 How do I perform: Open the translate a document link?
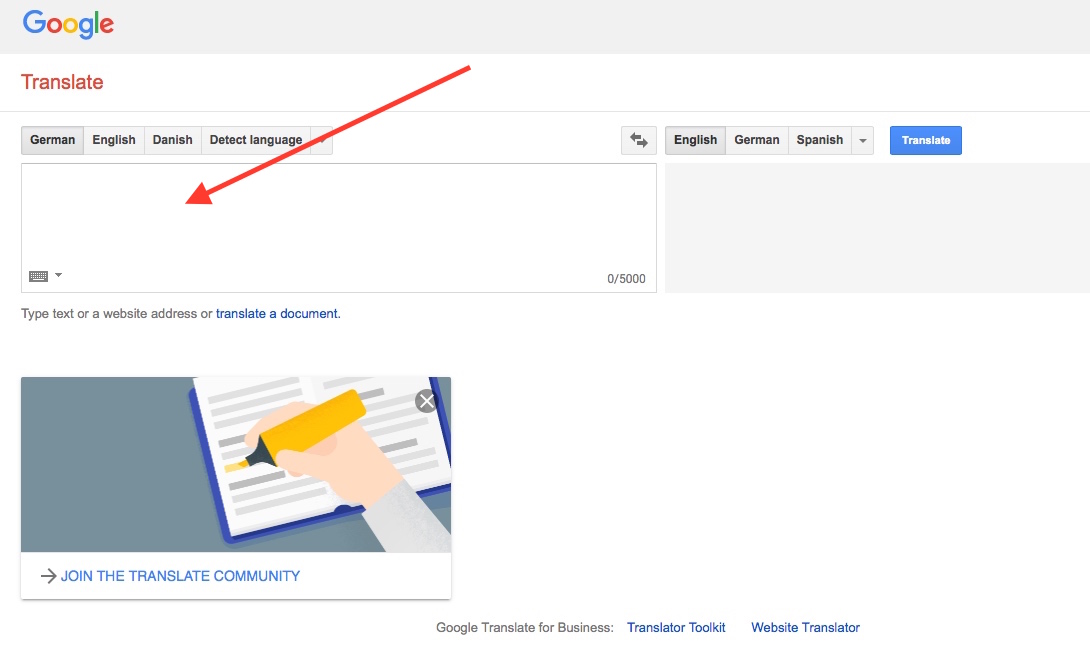(277, 313)
